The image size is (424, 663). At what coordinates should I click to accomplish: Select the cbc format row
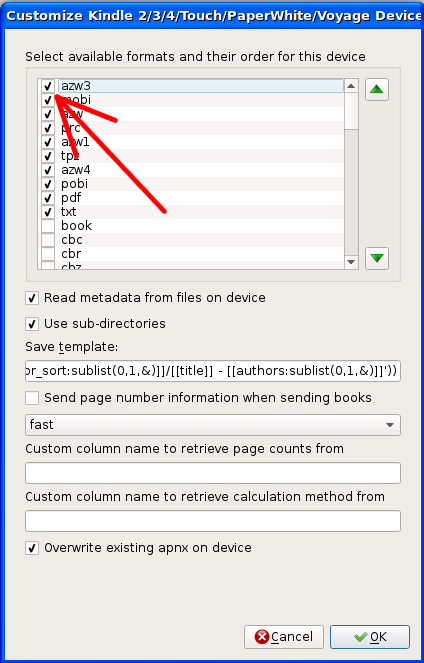[191, 240]
